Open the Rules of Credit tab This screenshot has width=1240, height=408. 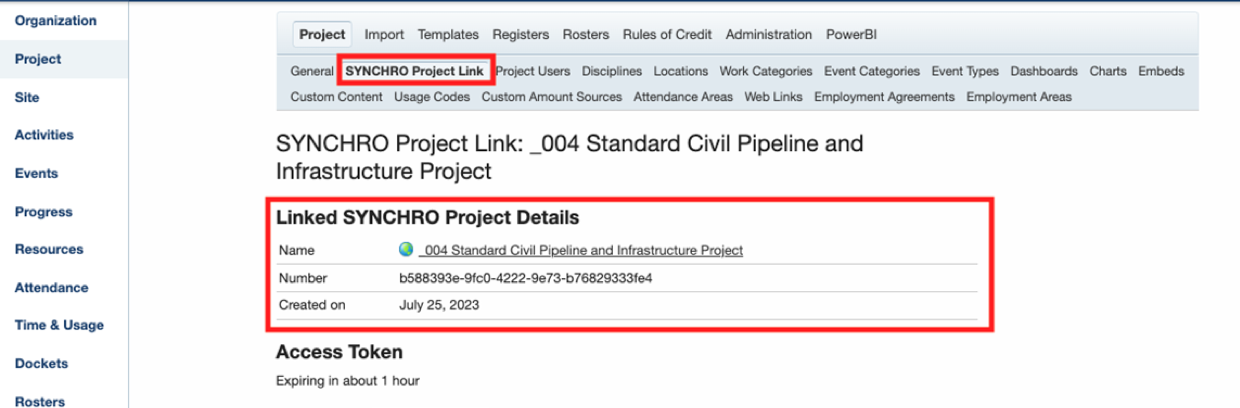pyautogui.click(x=667, y=35)
